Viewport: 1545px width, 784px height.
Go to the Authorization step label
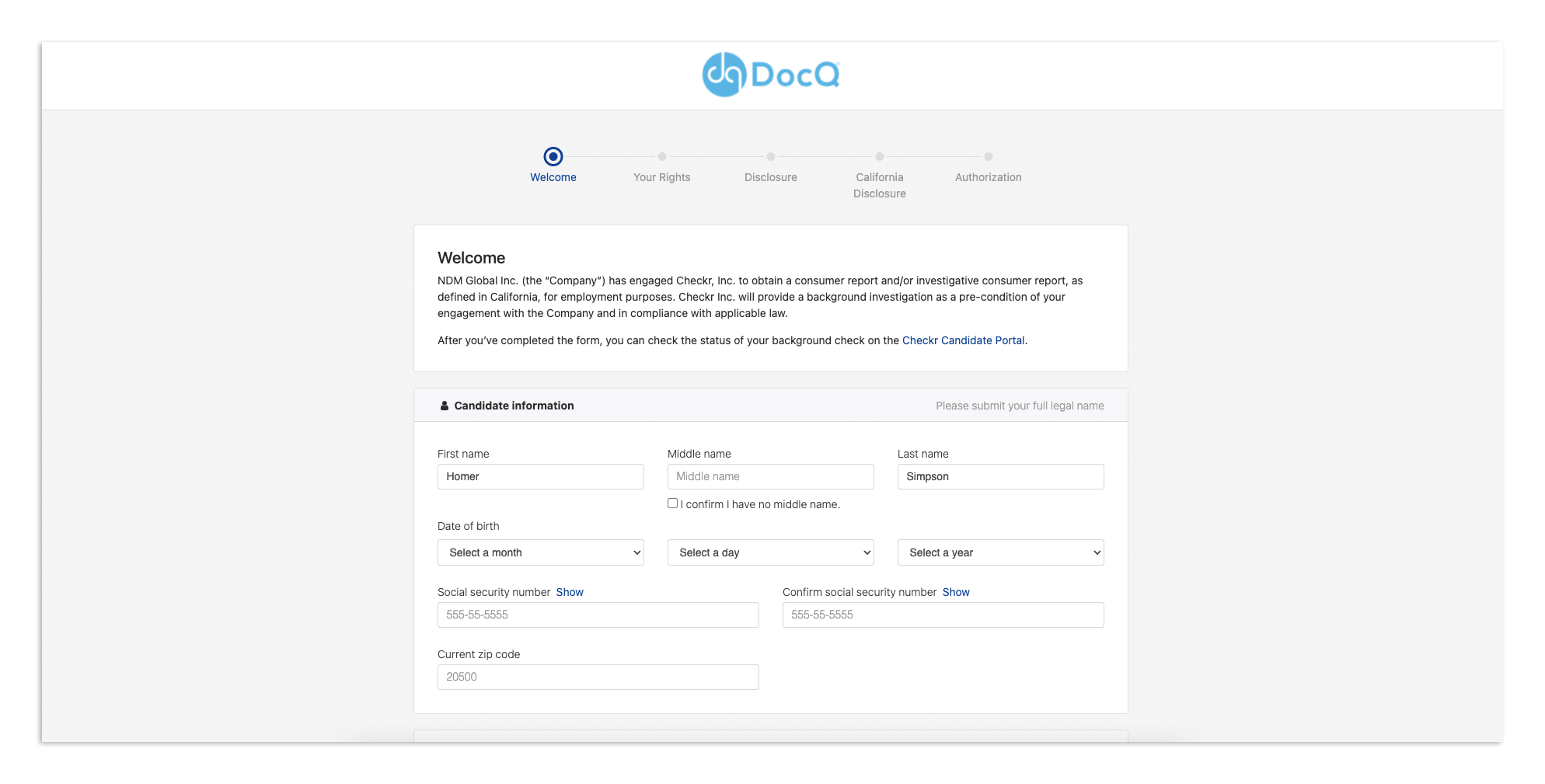[x=989, y=177]
